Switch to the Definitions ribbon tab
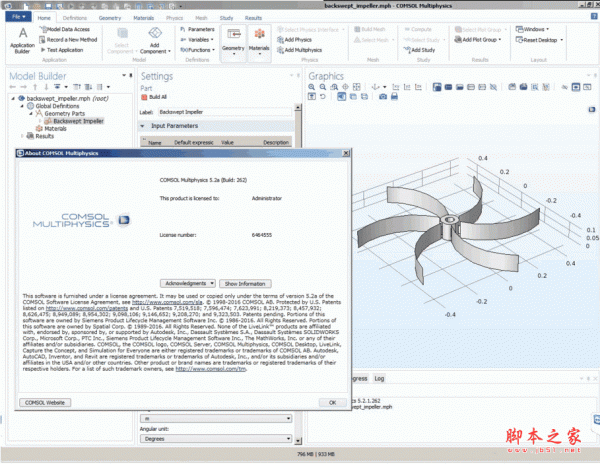 (75, 18)
